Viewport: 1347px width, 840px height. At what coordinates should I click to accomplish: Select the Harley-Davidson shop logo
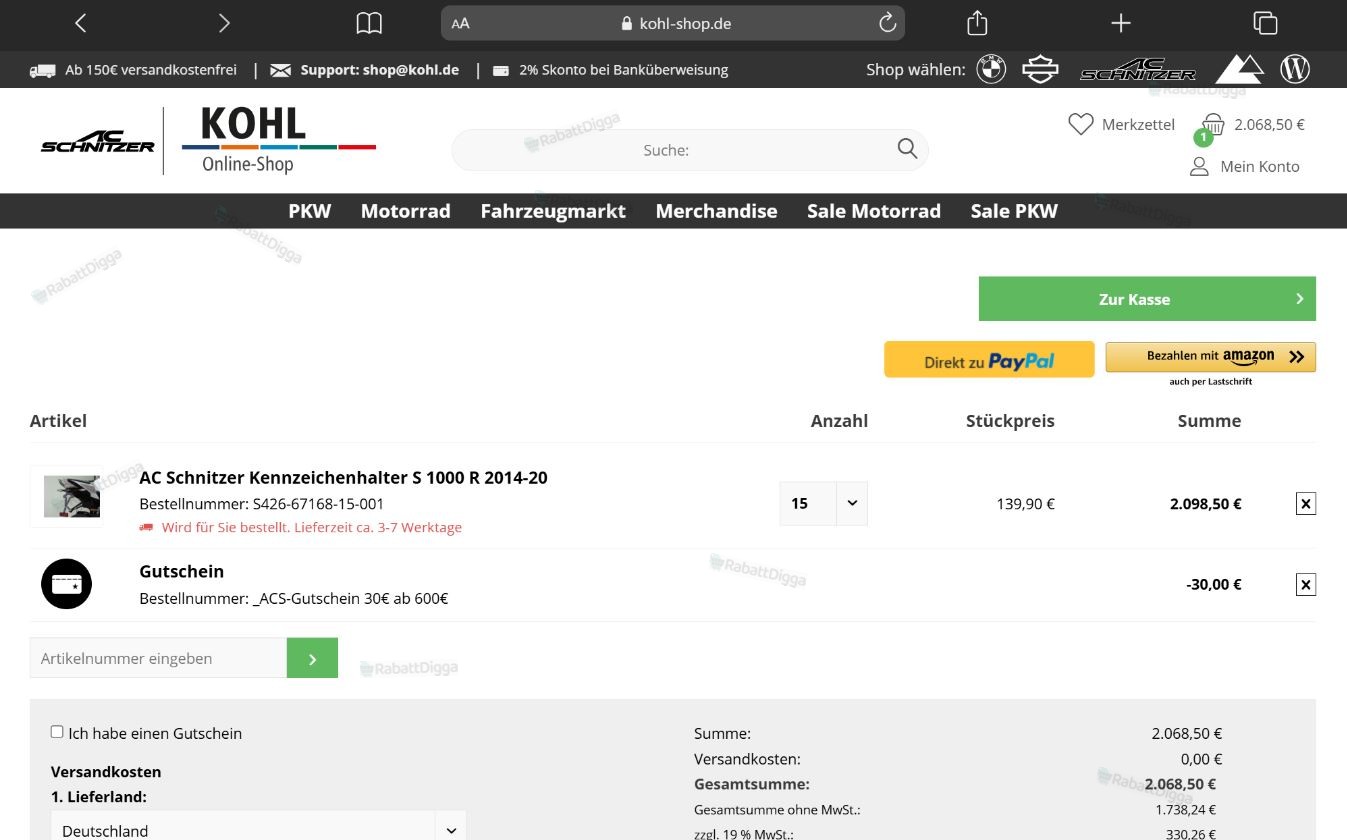1040,69
